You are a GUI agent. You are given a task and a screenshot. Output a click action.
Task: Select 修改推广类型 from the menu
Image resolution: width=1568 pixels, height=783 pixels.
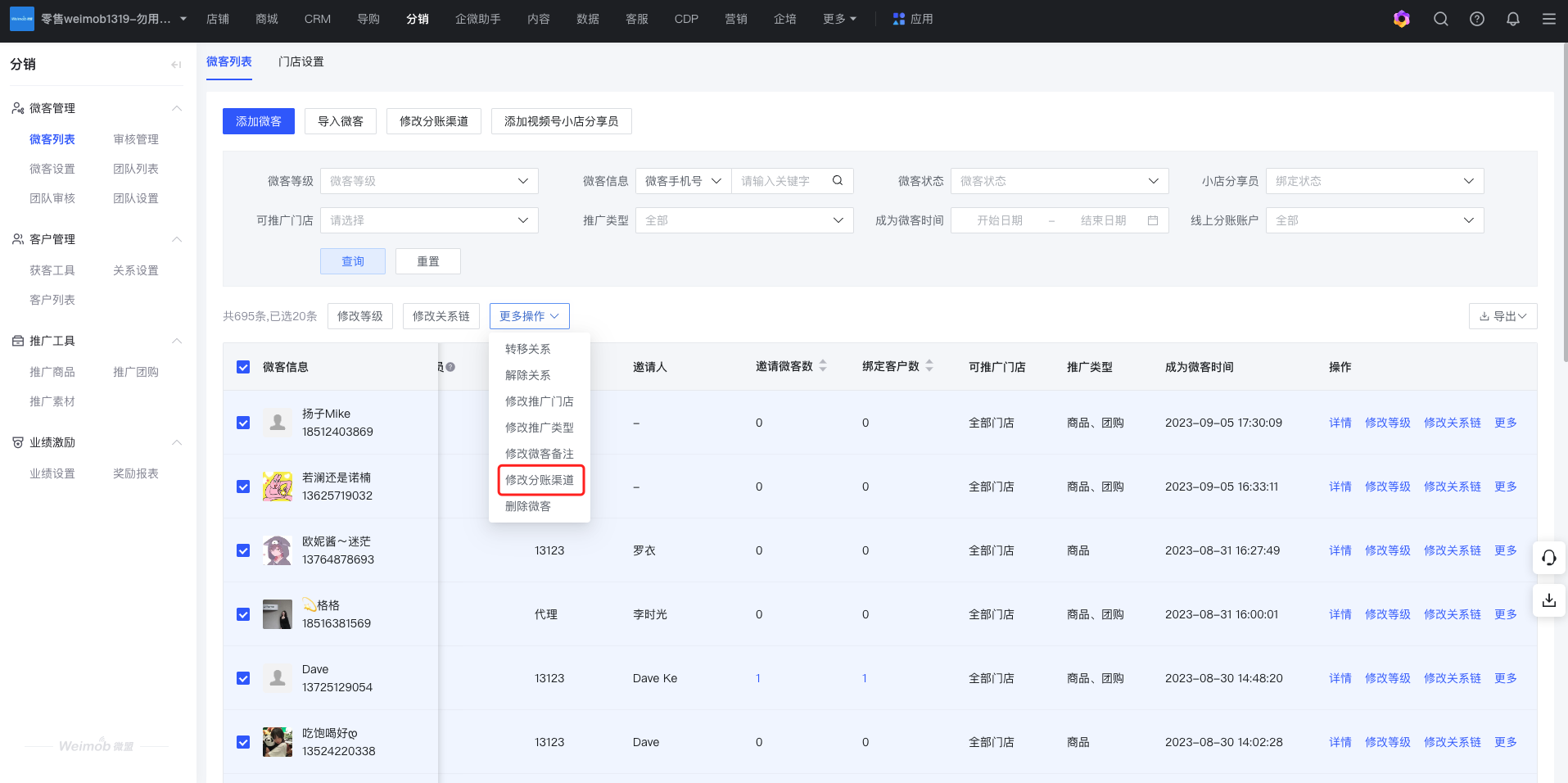click(540, 428)
